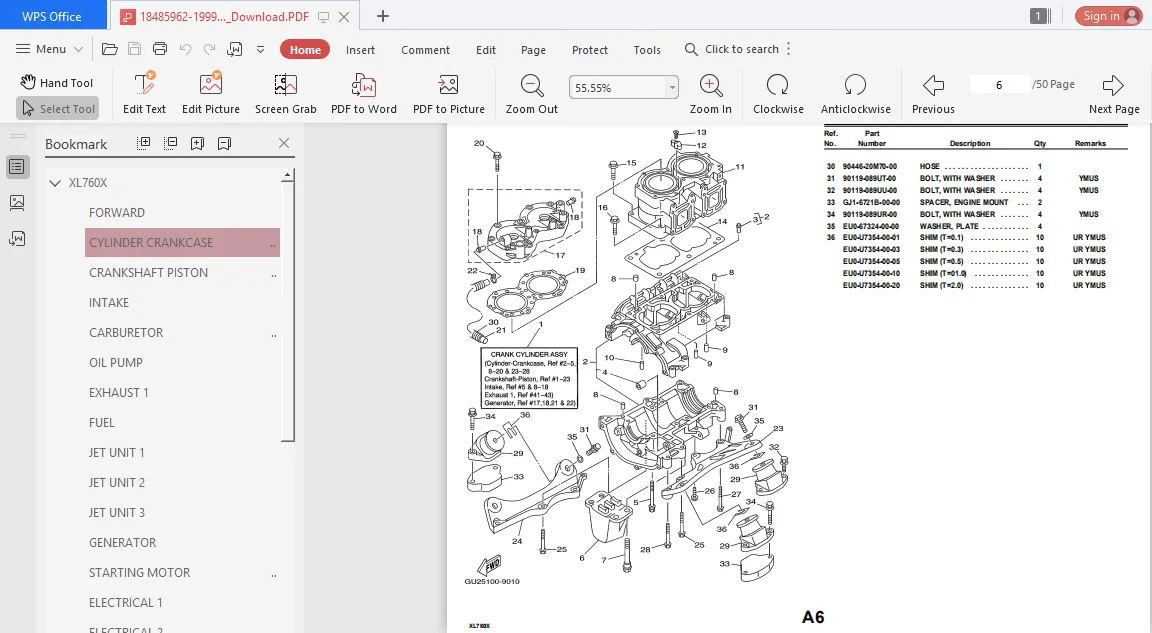Click the Screen Grab tool
The height and width of the screenshot is (633, 1152).
coord(286,94)
